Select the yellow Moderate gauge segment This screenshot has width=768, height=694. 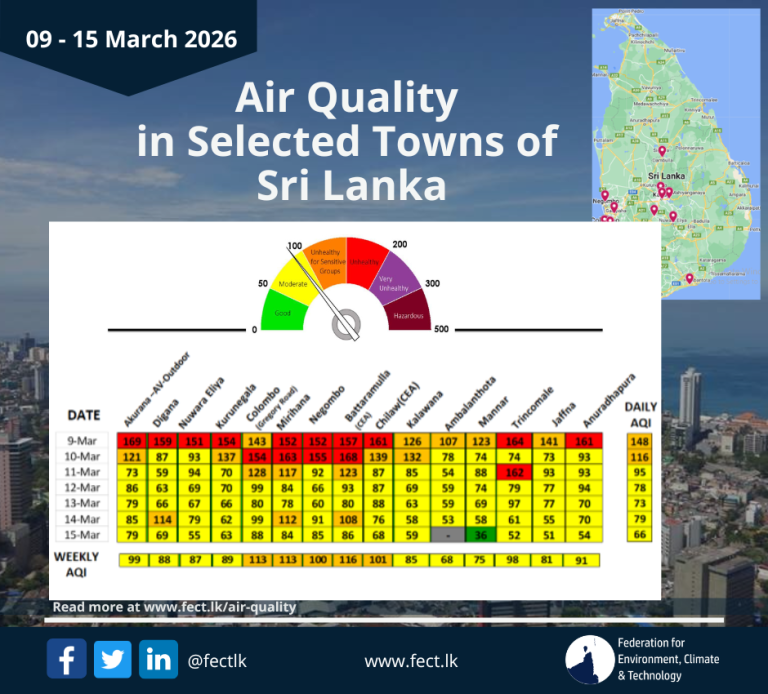(297, 280)
